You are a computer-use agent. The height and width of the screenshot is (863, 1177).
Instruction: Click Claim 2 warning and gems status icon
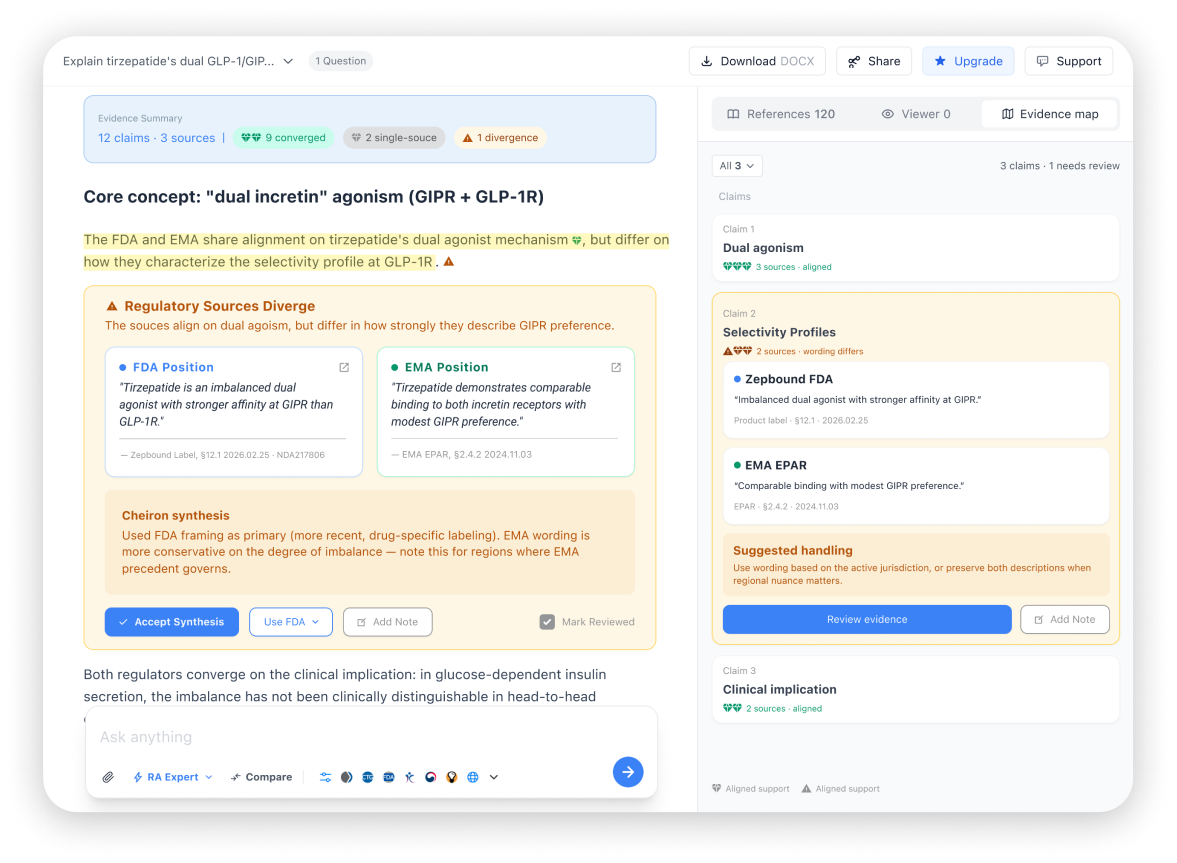[x=737, y=351]
